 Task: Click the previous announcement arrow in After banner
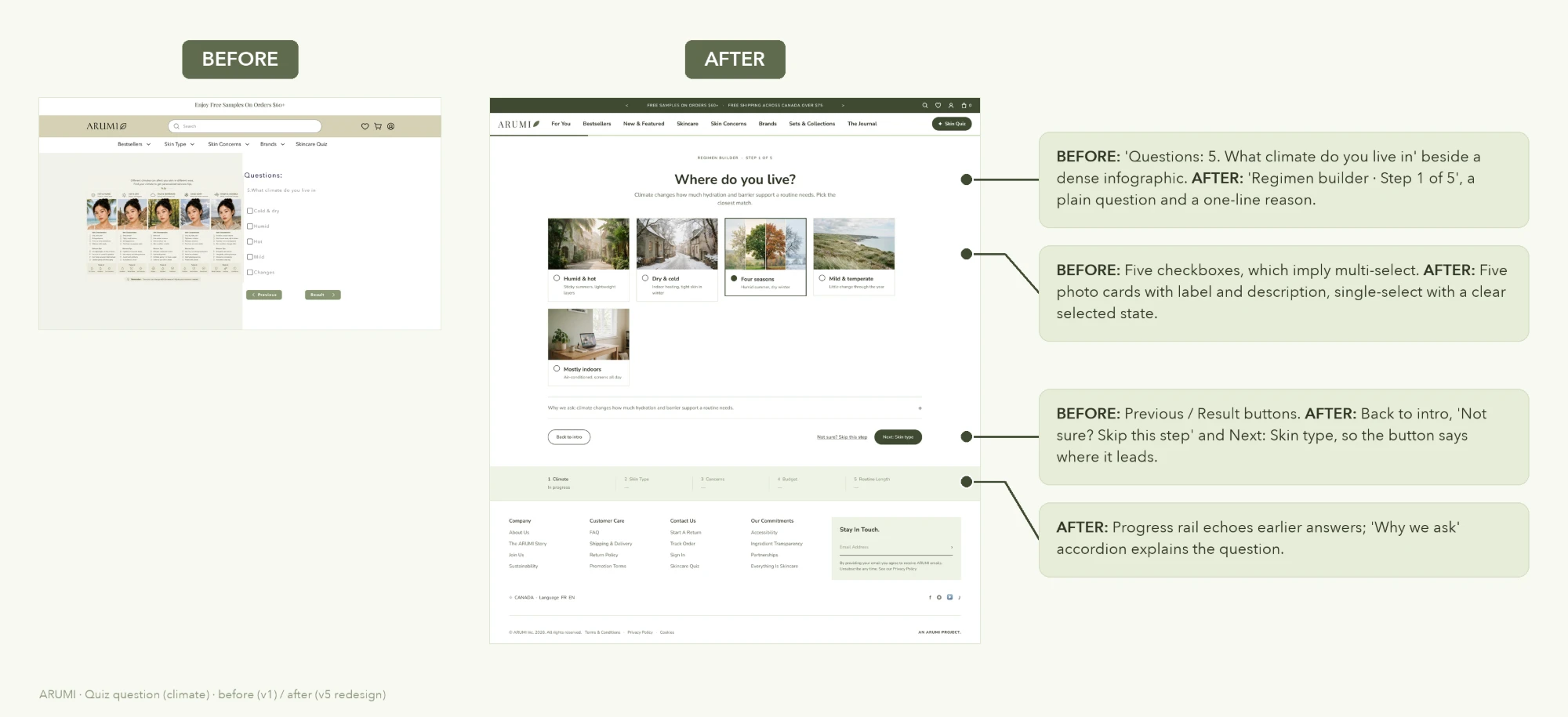626,105
